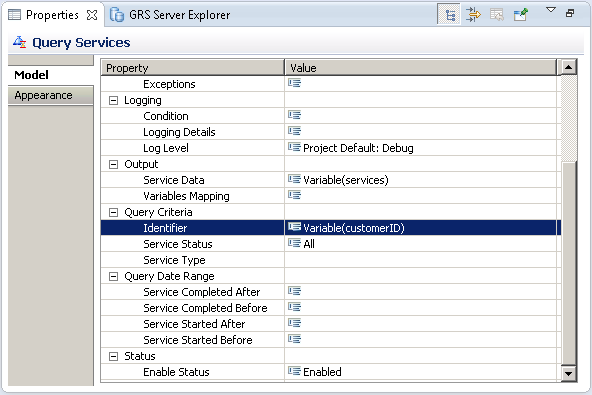Open the Model section tab

pyautogui.click(x=51, y=75)
